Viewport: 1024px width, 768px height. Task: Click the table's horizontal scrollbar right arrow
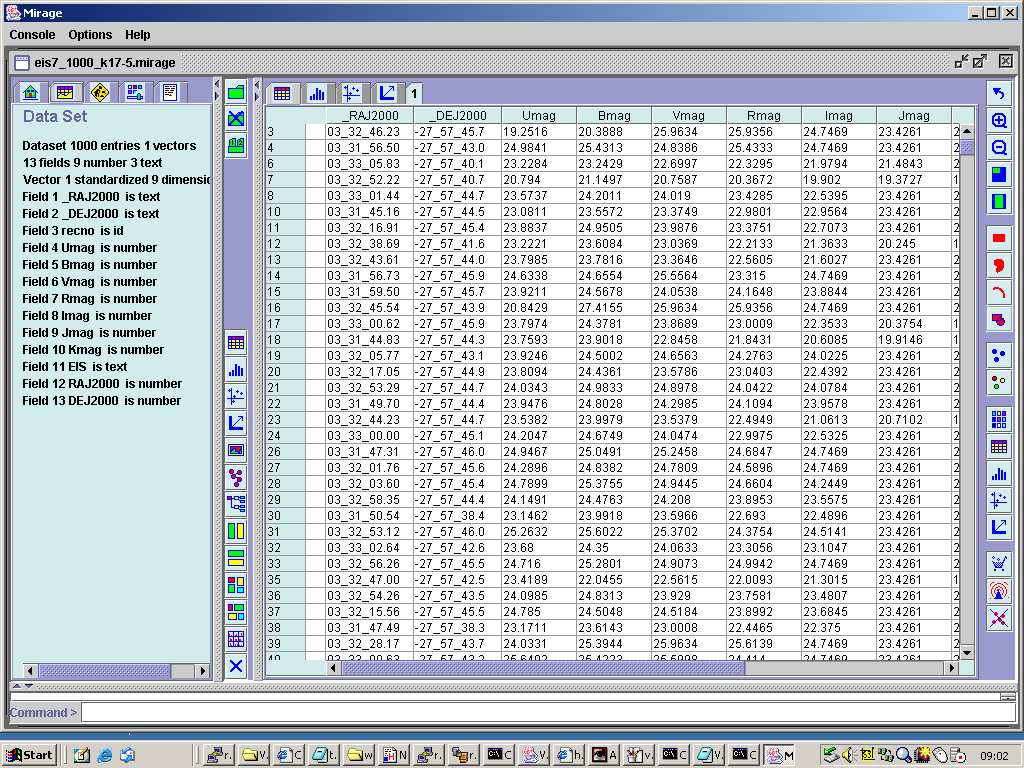point(951,668)
